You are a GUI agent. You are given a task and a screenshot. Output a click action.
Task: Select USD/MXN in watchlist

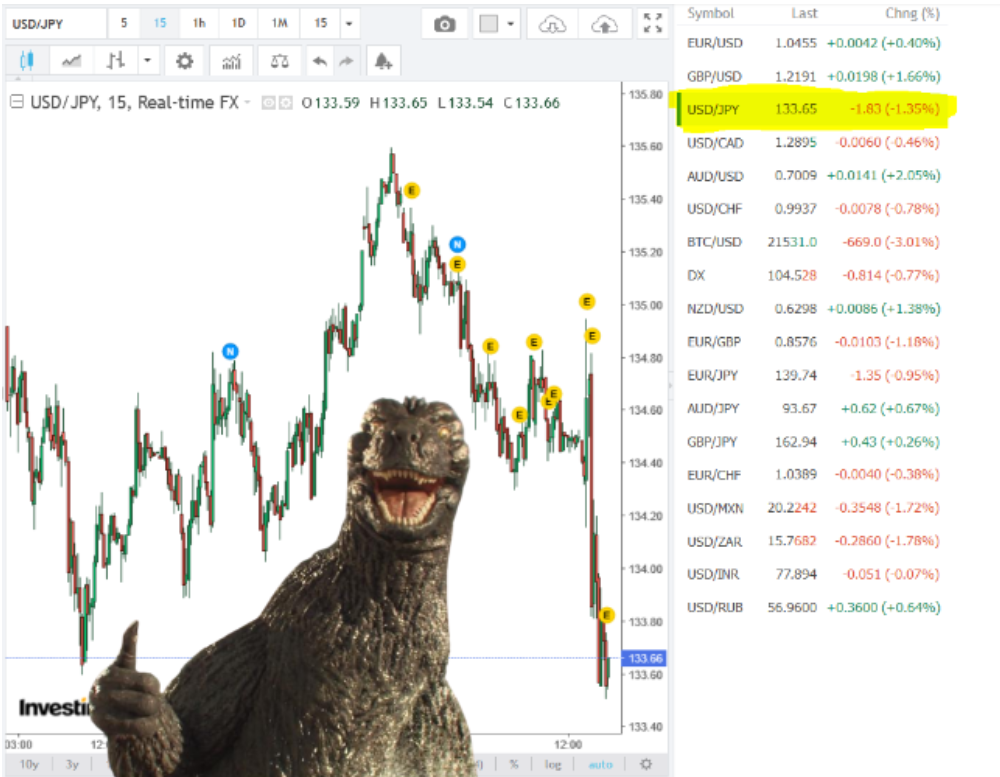click(813, 508)
